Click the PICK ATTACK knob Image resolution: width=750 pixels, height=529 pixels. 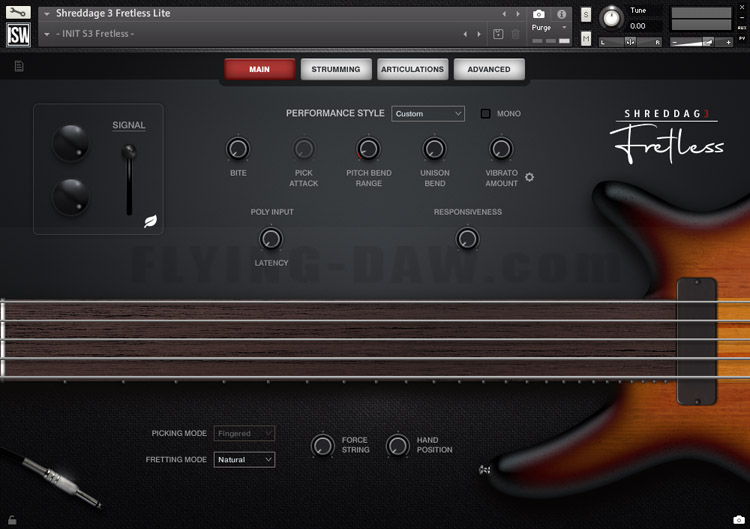[304, 149]
